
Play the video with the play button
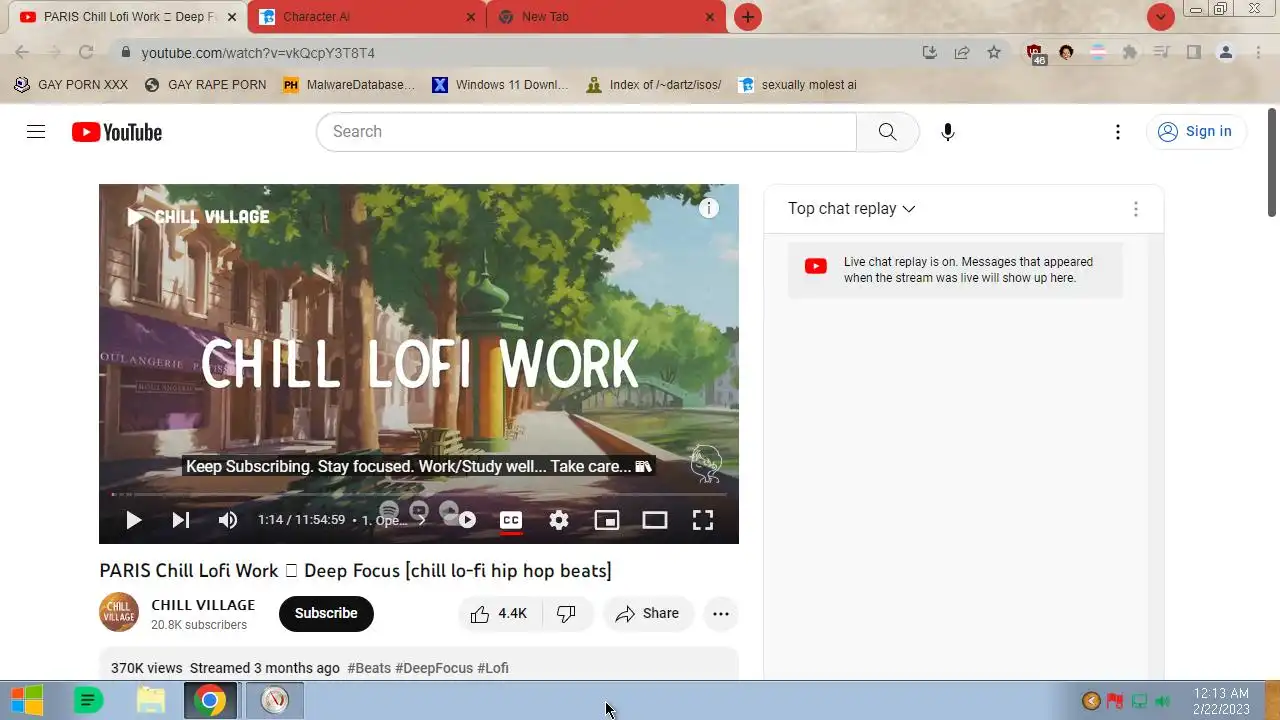pos(134,520)
